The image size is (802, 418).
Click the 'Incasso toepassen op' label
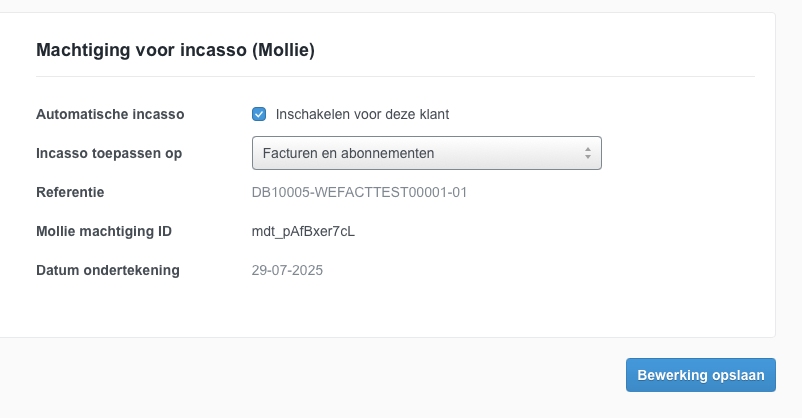[x=109, y=153]
